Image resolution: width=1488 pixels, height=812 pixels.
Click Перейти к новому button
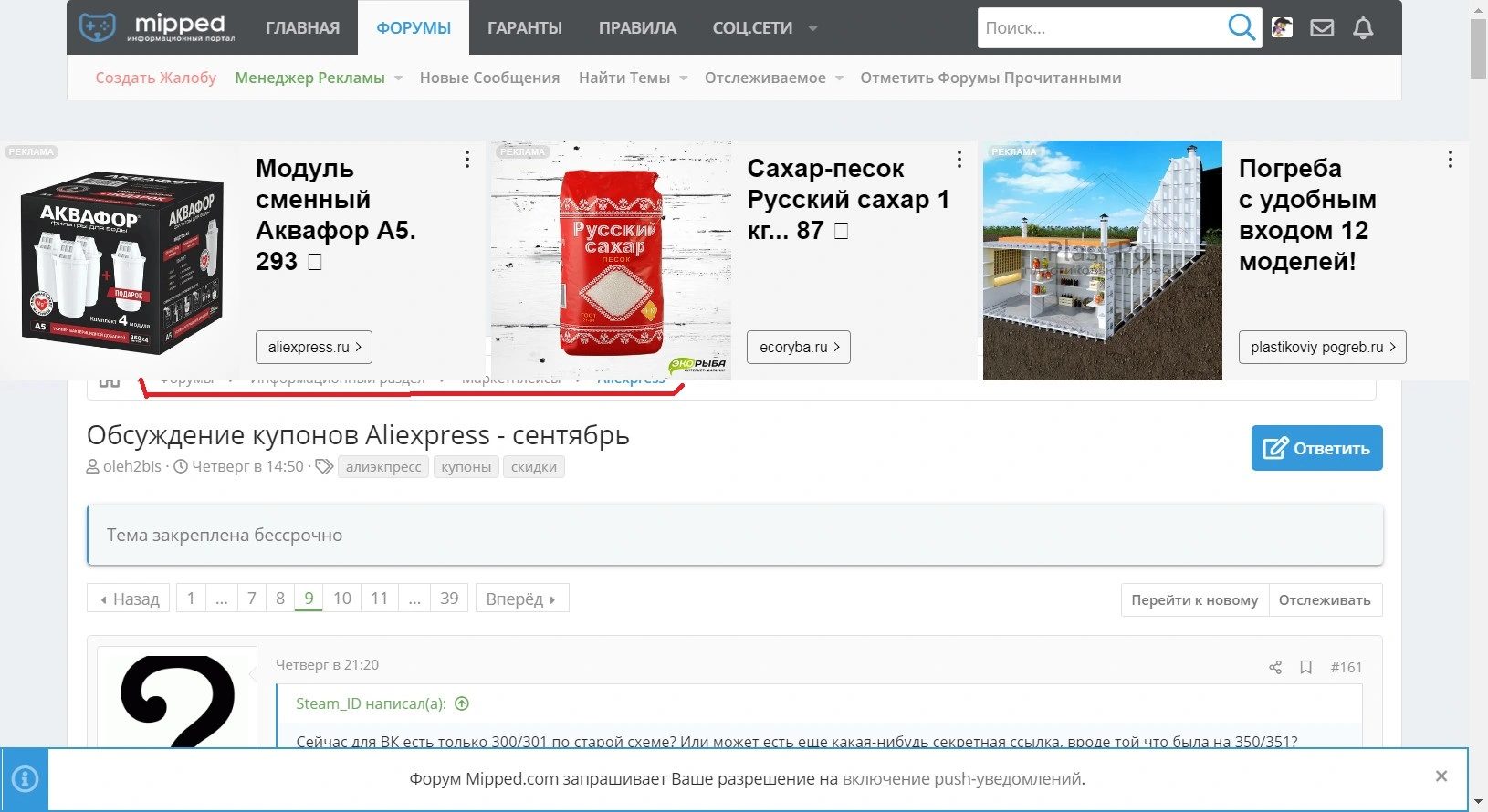pyautogui.click(x=1195, y=599)
